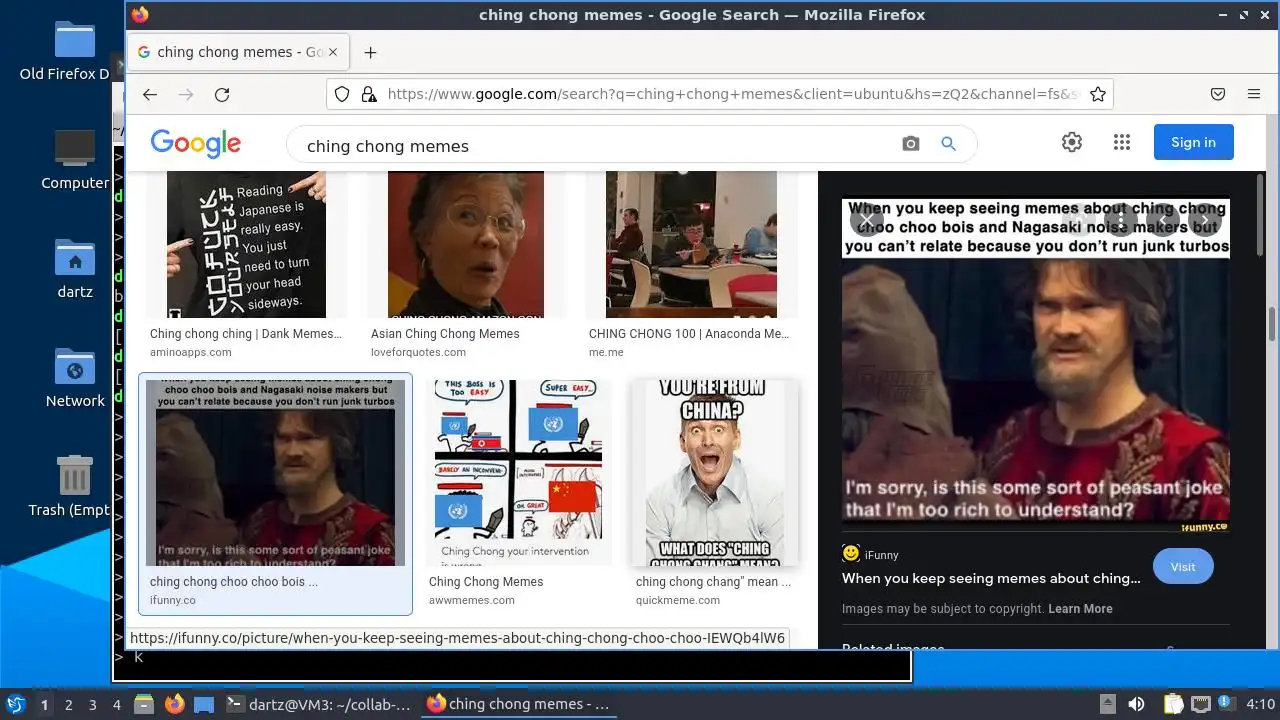Open the Network desktop icon

74,377
